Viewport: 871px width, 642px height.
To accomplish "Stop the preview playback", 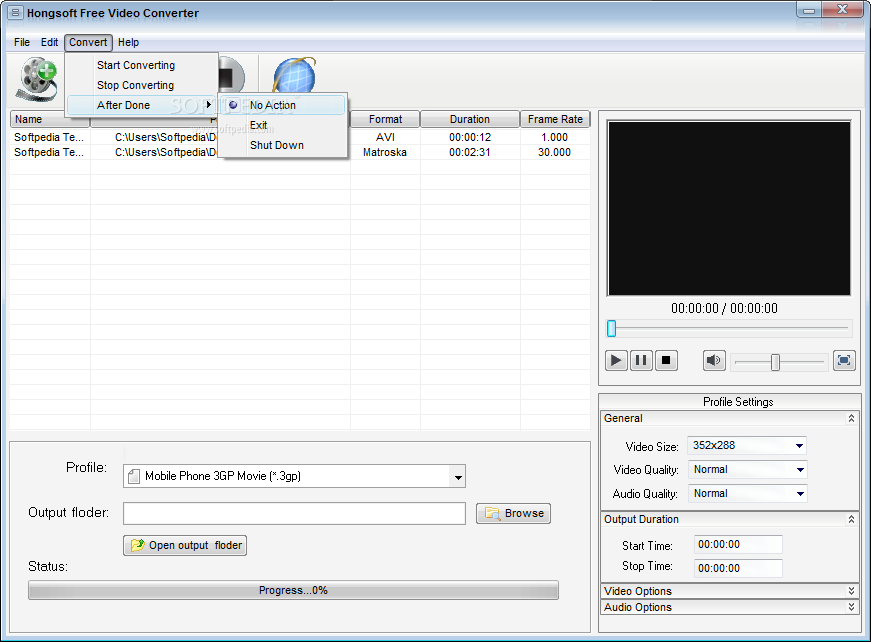I will point(666,360).
